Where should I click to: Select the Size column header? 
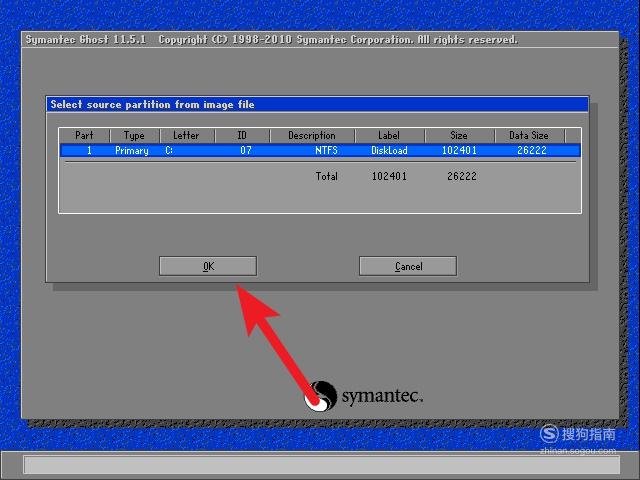(x=459, y=136)
